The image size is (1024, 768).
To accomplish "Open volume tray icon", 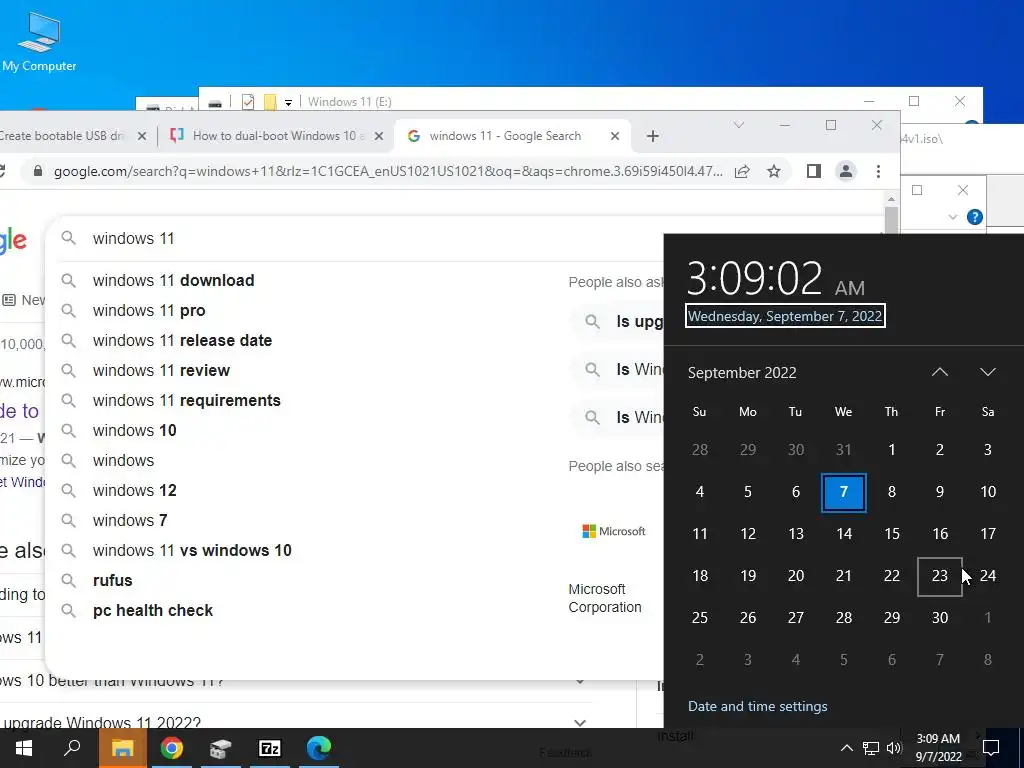I will click(894, 748).
